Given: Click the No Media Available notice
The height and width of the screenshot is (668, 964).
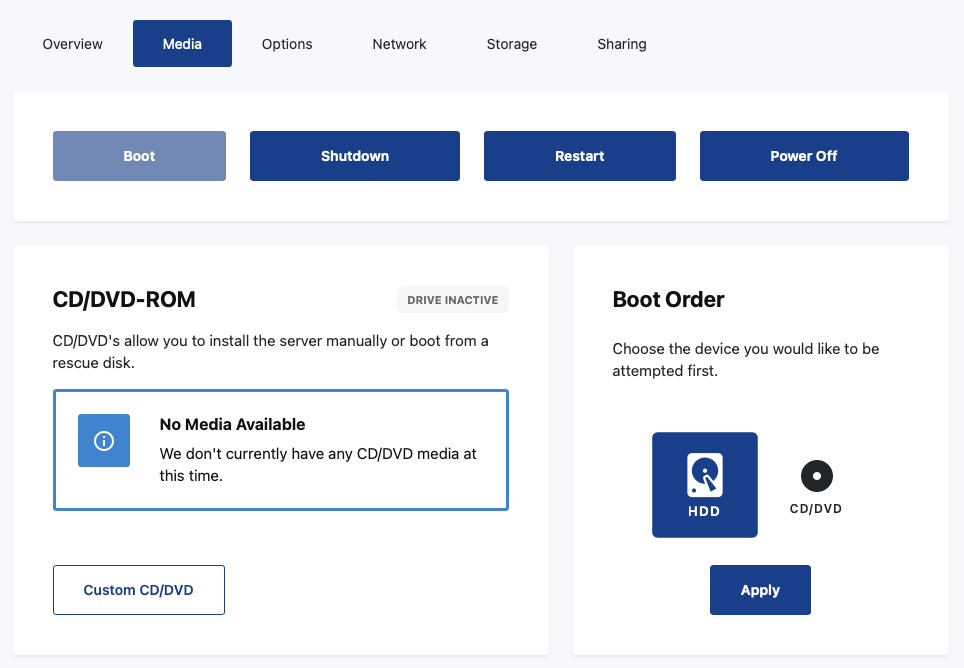Looking at the screenshot, I should tap(281, 450).
